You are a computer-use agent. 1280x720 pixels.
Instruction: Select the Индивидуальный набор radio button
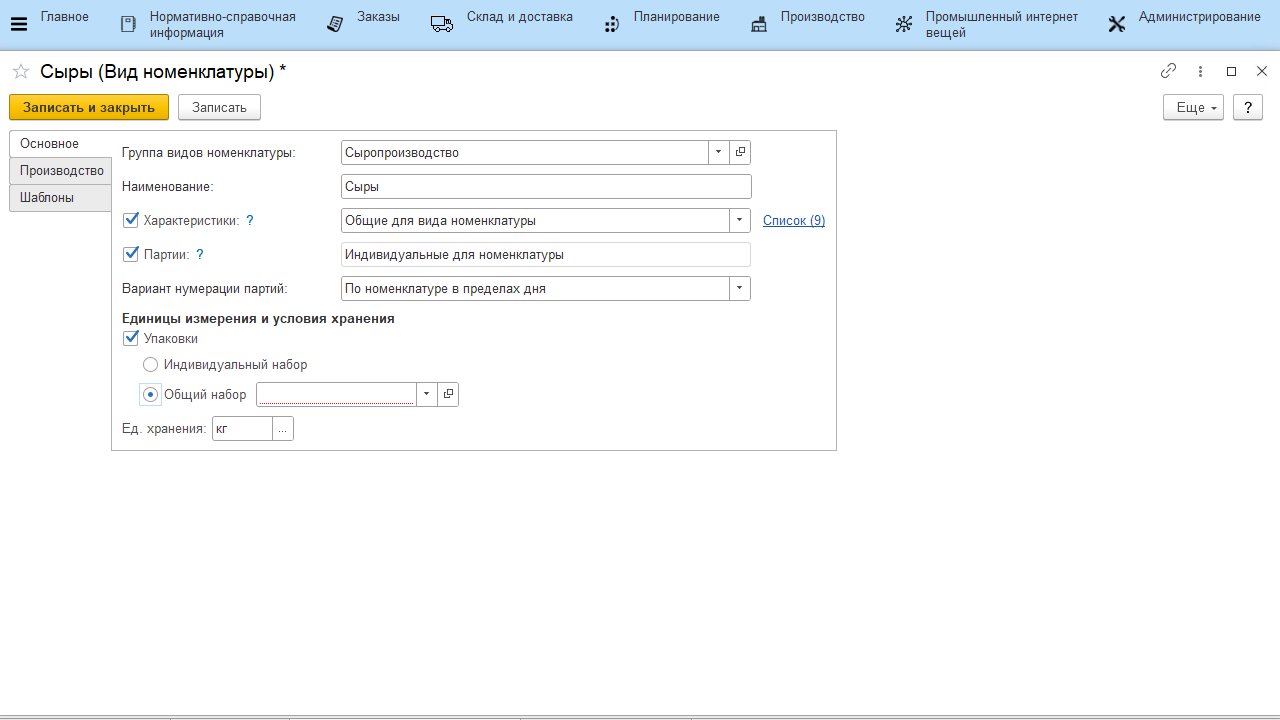[x=151, y=365]
